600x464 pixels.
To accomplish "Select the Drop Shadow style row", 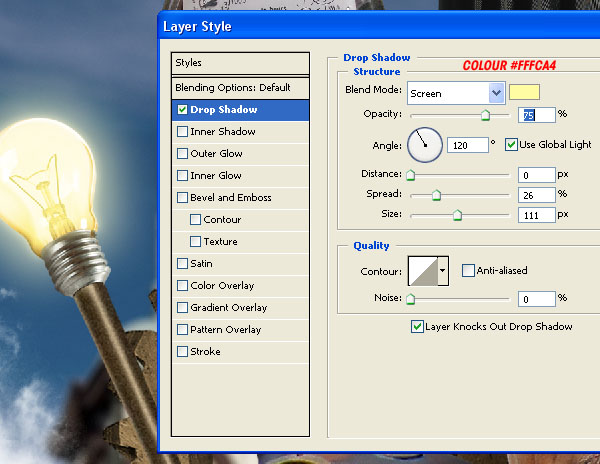I will click(x=240, y=110).
